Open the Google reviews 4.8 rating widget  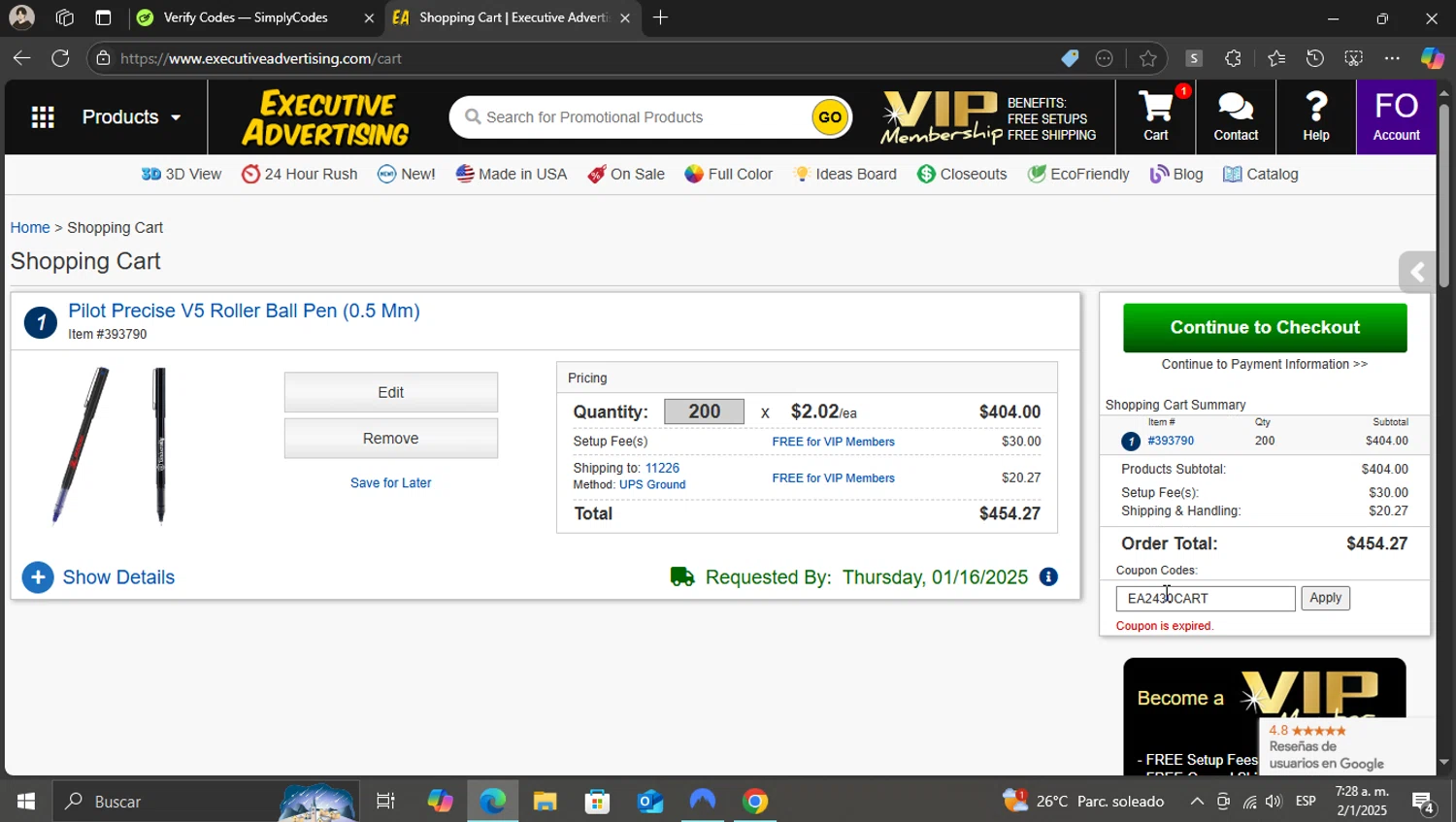[x=1347, y=747]
